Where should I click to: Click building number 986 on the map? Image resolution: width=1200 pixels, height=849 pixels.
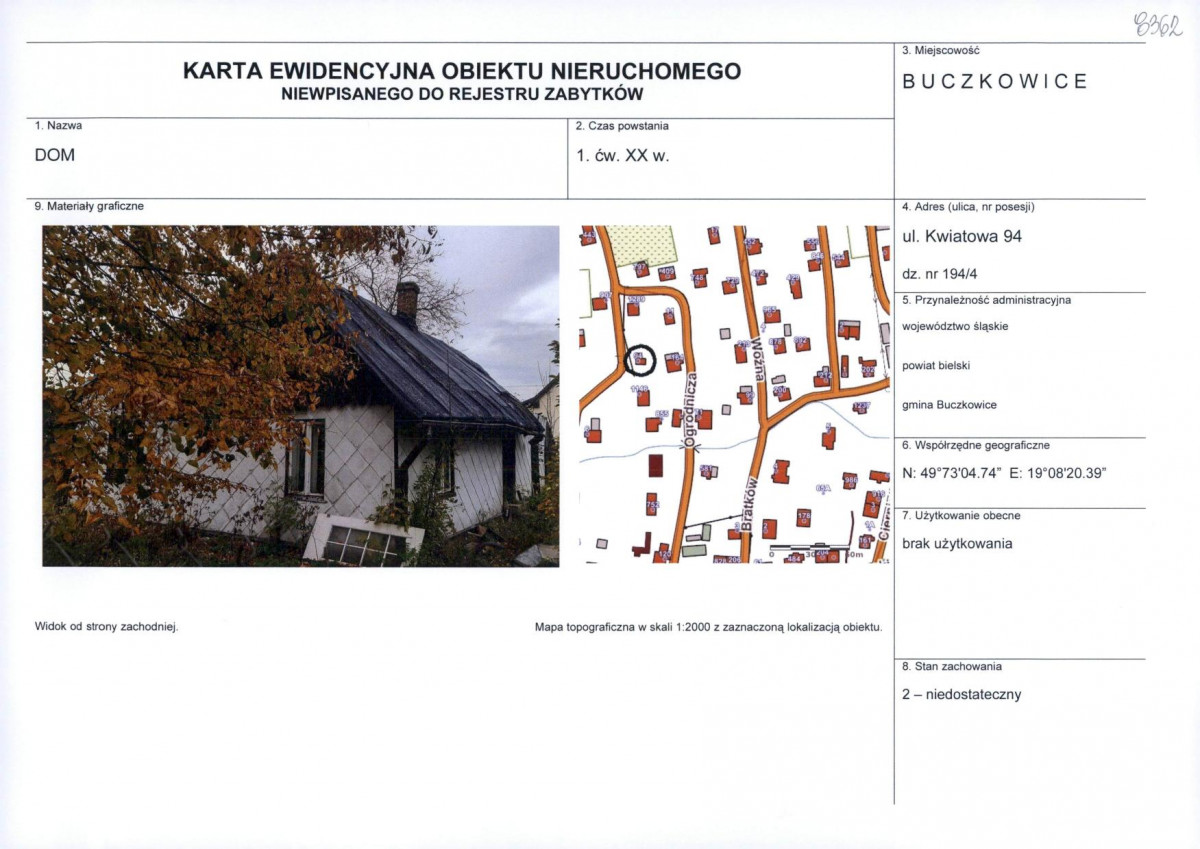pyautogui.click(x=850, y=480)
